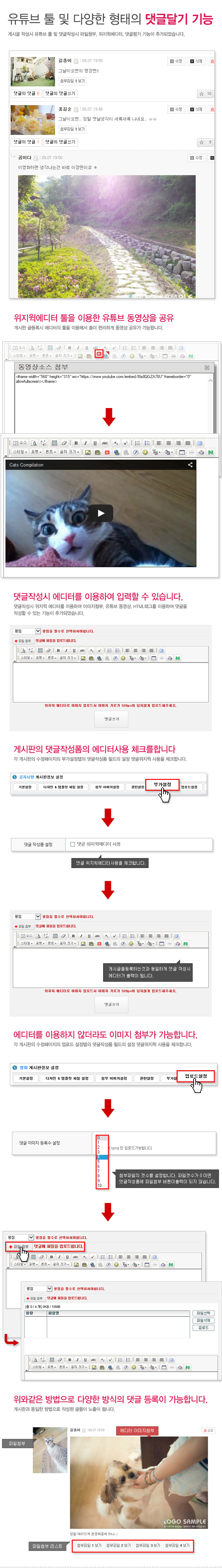
Task: Click the star rating button showing 10
Action: pos(205,94)
